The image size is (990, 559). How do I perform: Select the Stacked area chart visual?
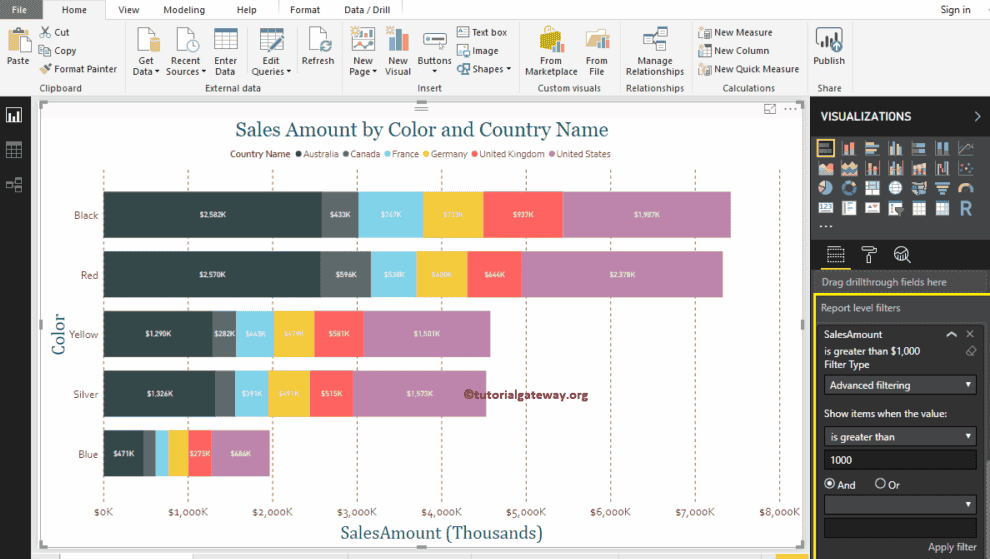click(849, 169)
